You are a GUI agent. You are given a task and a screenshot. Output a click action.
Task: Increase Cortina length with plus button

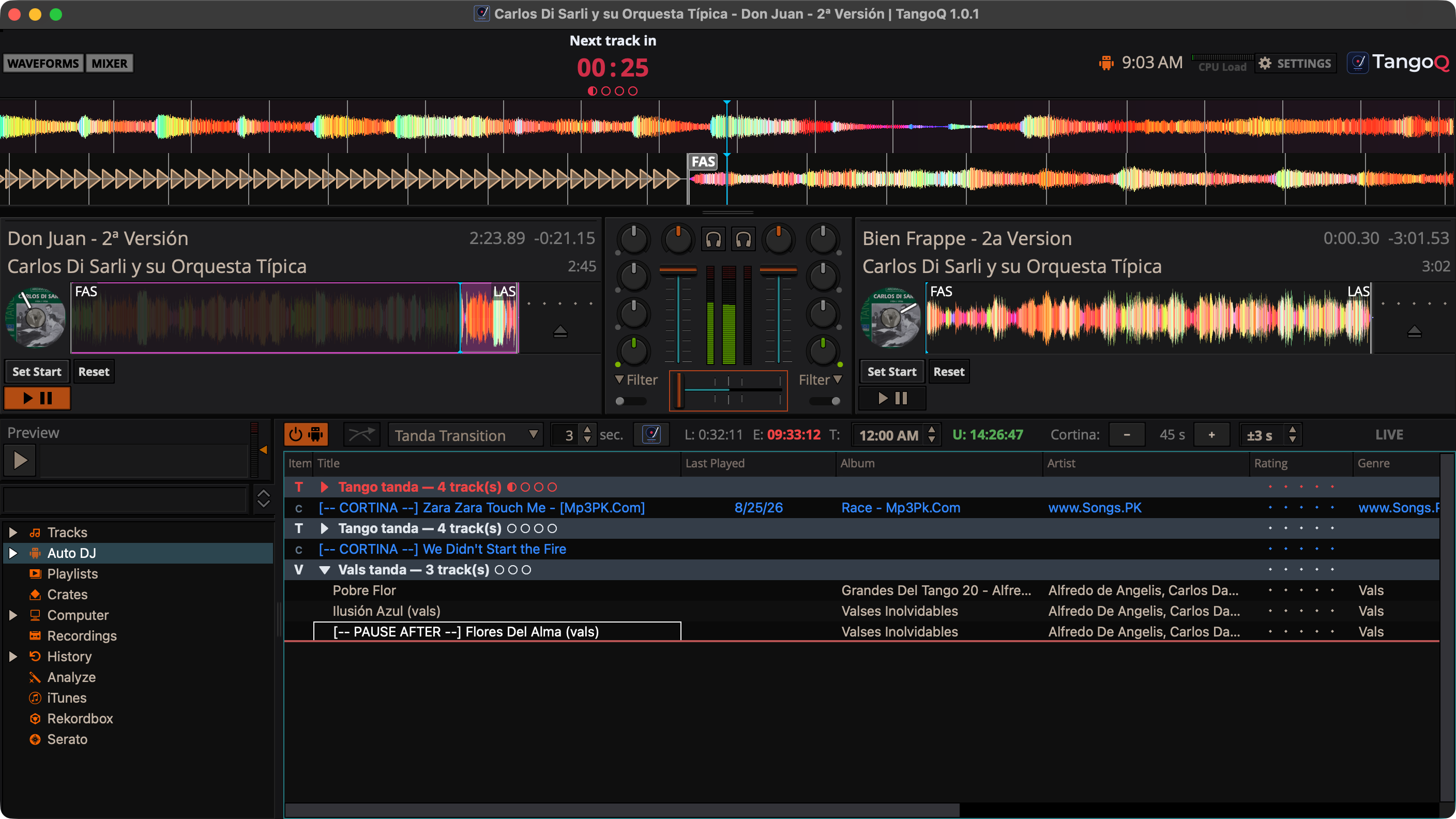point(1211,435)
